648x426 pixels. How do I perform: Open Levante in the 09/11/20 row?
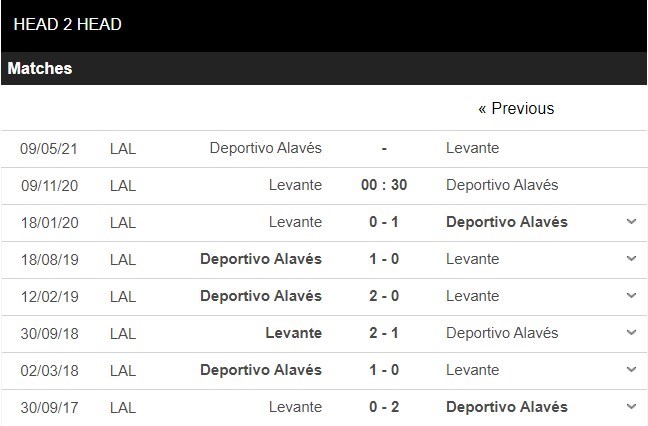click(x=295, y=185)
